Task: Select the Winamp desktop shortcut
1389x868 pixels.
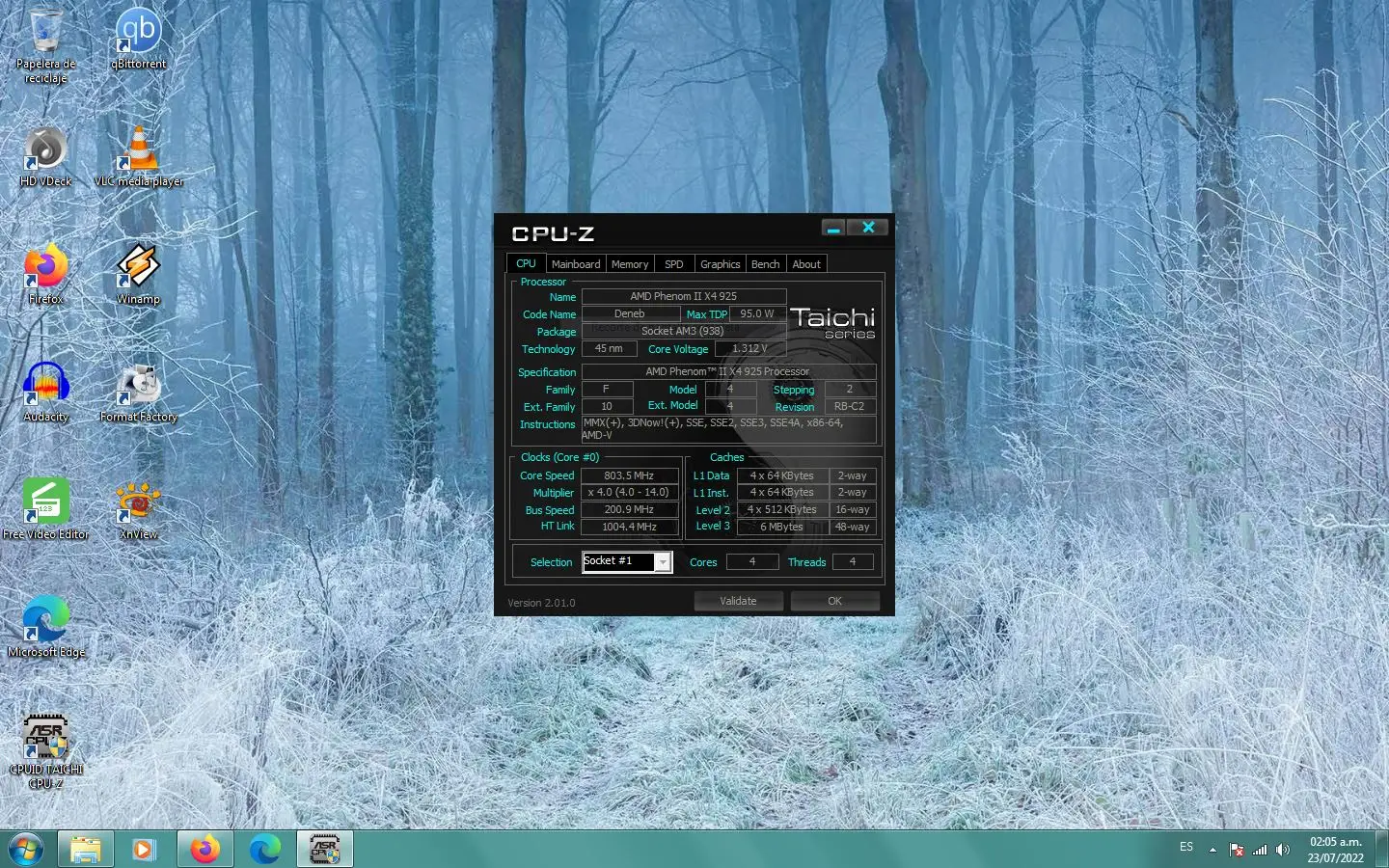Action: [139, 274]
